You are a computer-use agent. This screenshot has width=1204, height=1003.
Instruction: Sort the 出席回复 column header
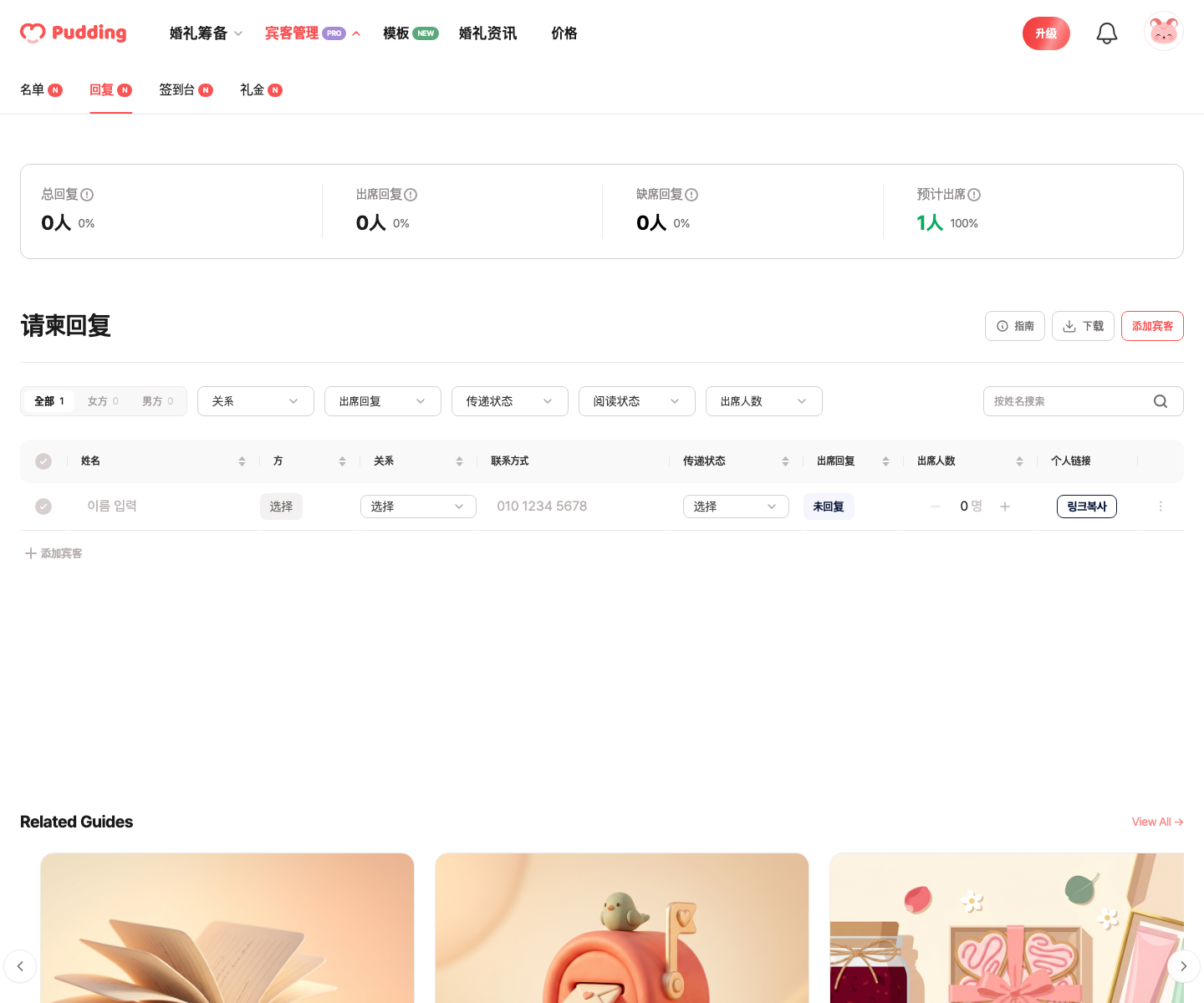(885, 461)
